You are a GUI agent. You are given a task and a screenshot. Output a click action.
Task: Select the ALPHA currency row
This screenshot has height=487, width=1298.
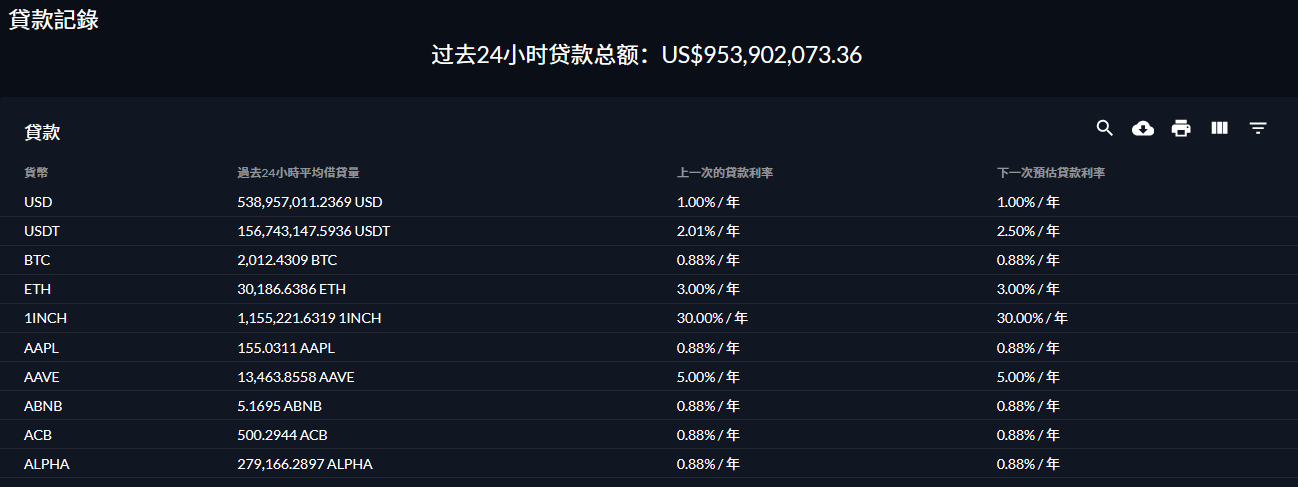tap(649, 464)
